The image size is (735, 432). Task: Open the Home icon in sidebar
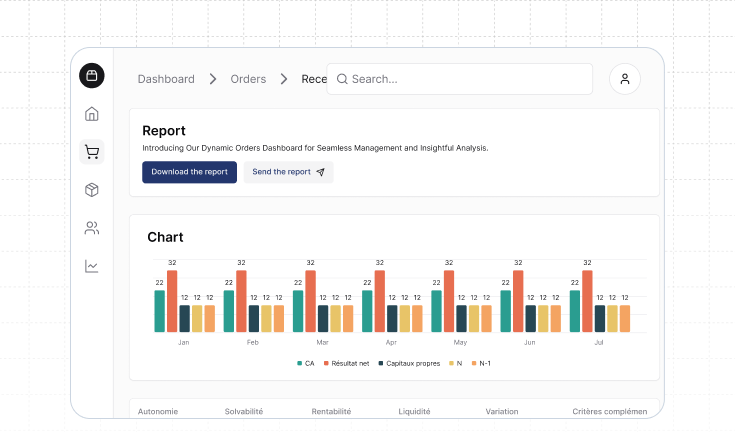pos(92,114)
